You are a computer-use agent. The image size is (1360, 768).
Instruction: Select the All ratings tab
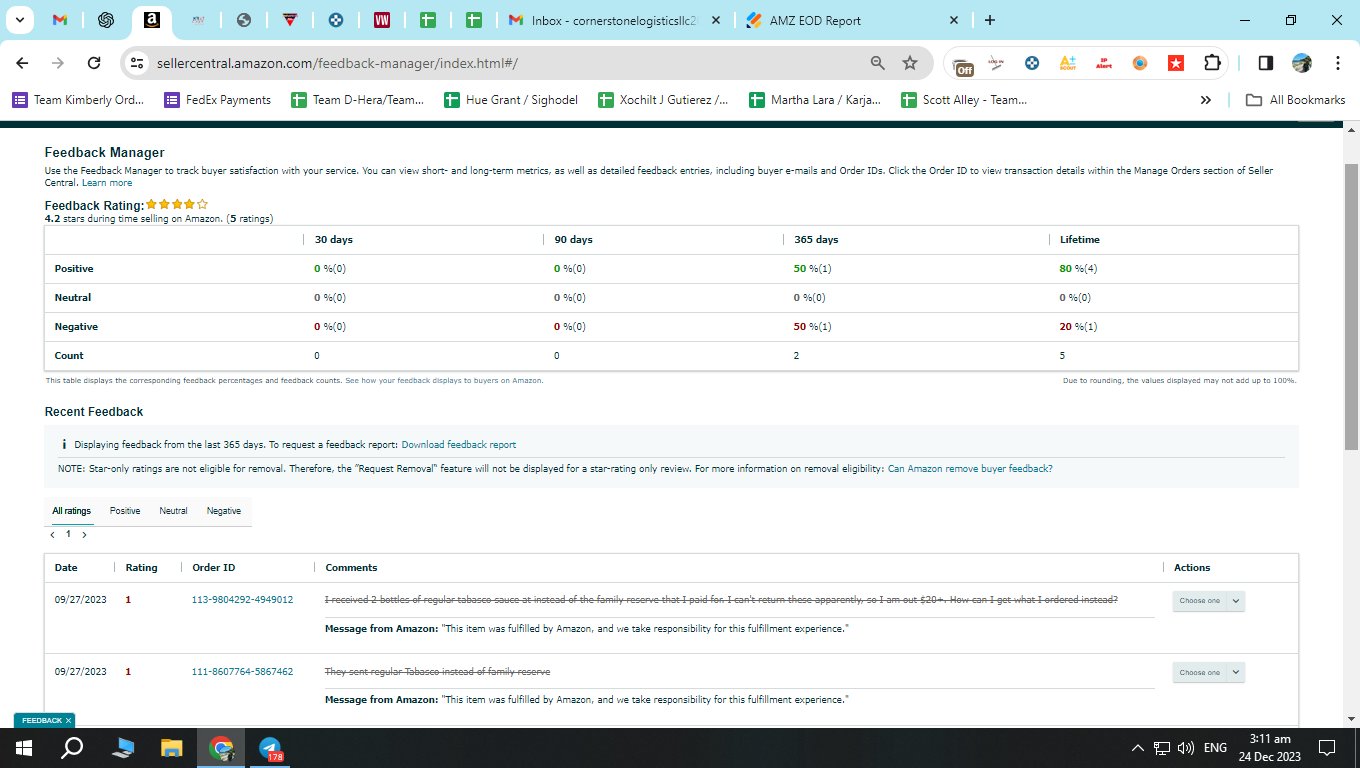[71, 511]
